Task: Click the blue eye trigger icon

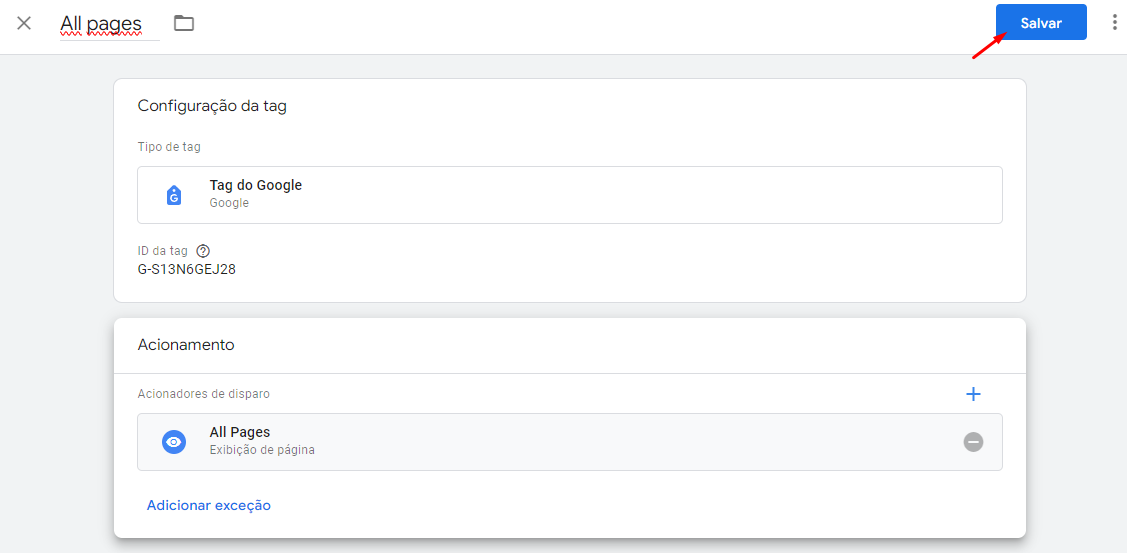Action: (173, 442)
